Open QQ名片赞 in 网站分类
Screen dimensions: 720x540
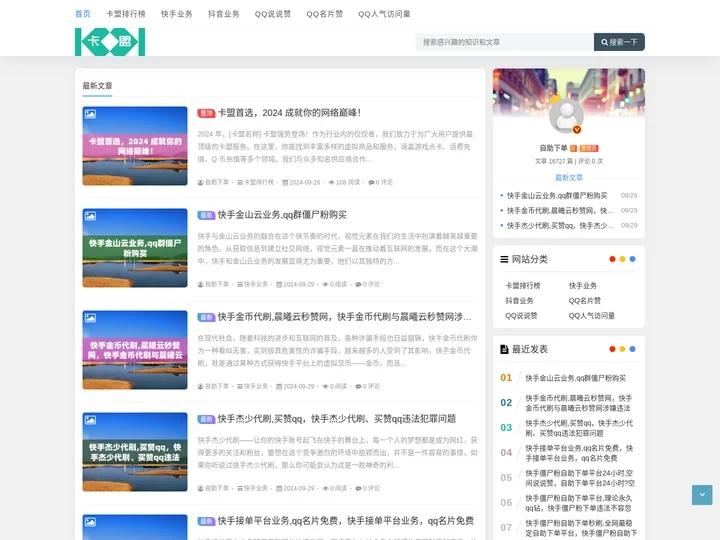pyautogui.click(x=585, y=301)
